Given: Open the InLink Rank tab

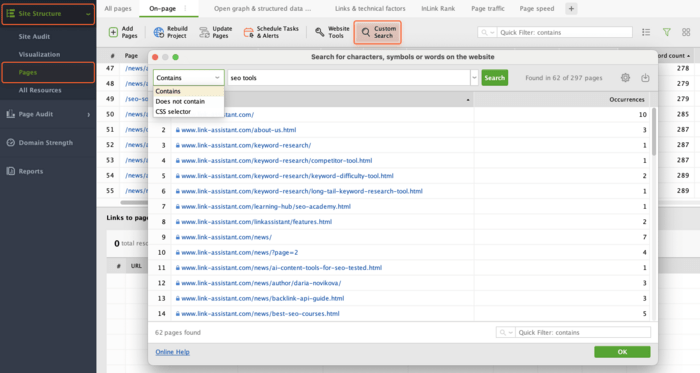Looking at the screenshot, I should click(438, 8).
